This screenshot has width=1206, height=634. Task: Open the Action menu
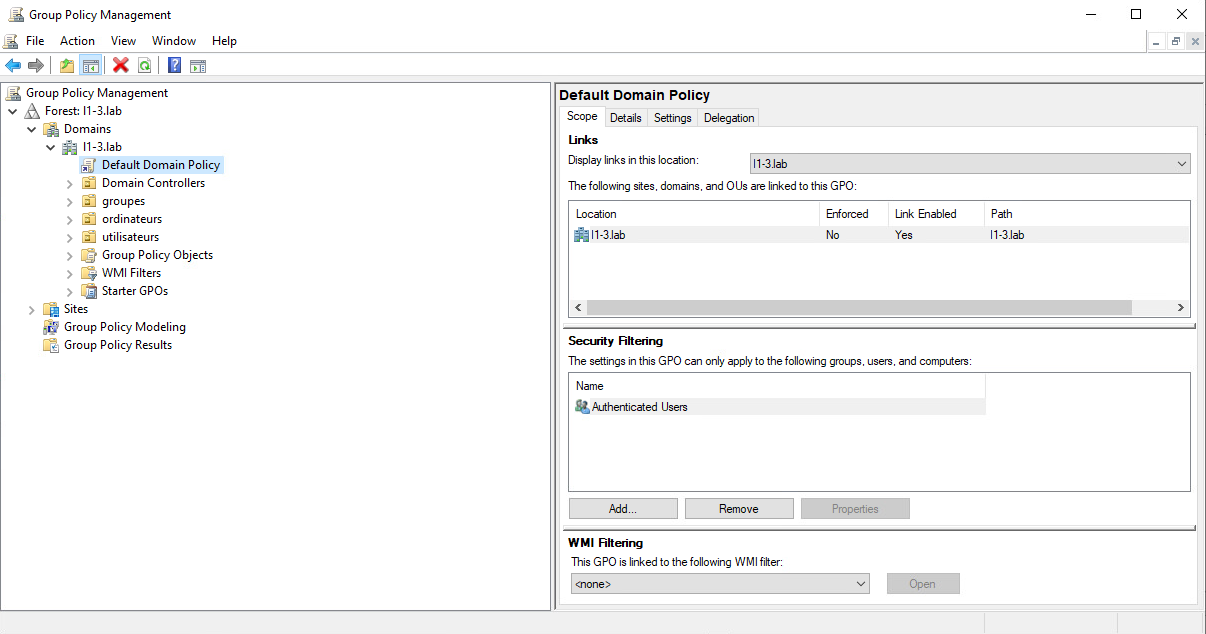coord(77,41)
